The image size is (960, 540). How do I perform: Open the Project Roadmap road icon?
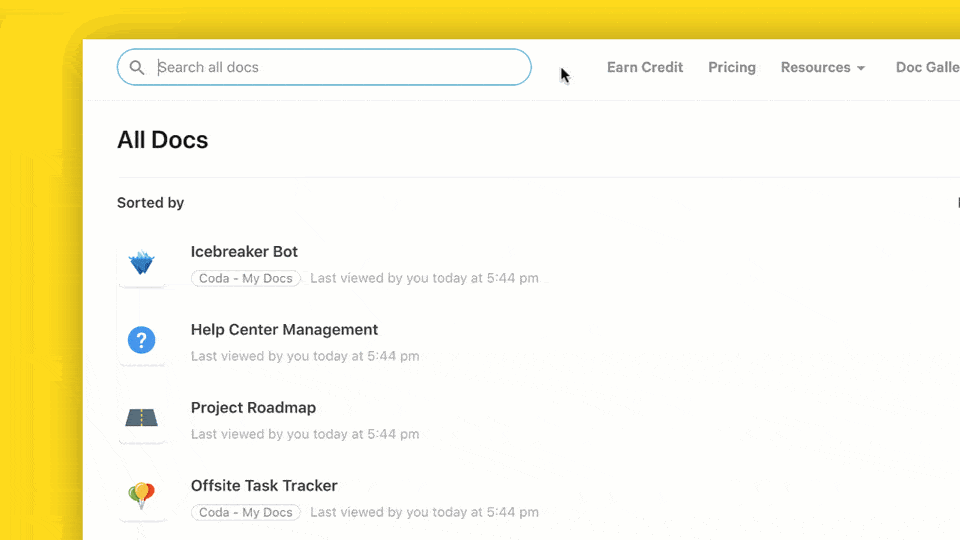141,418
